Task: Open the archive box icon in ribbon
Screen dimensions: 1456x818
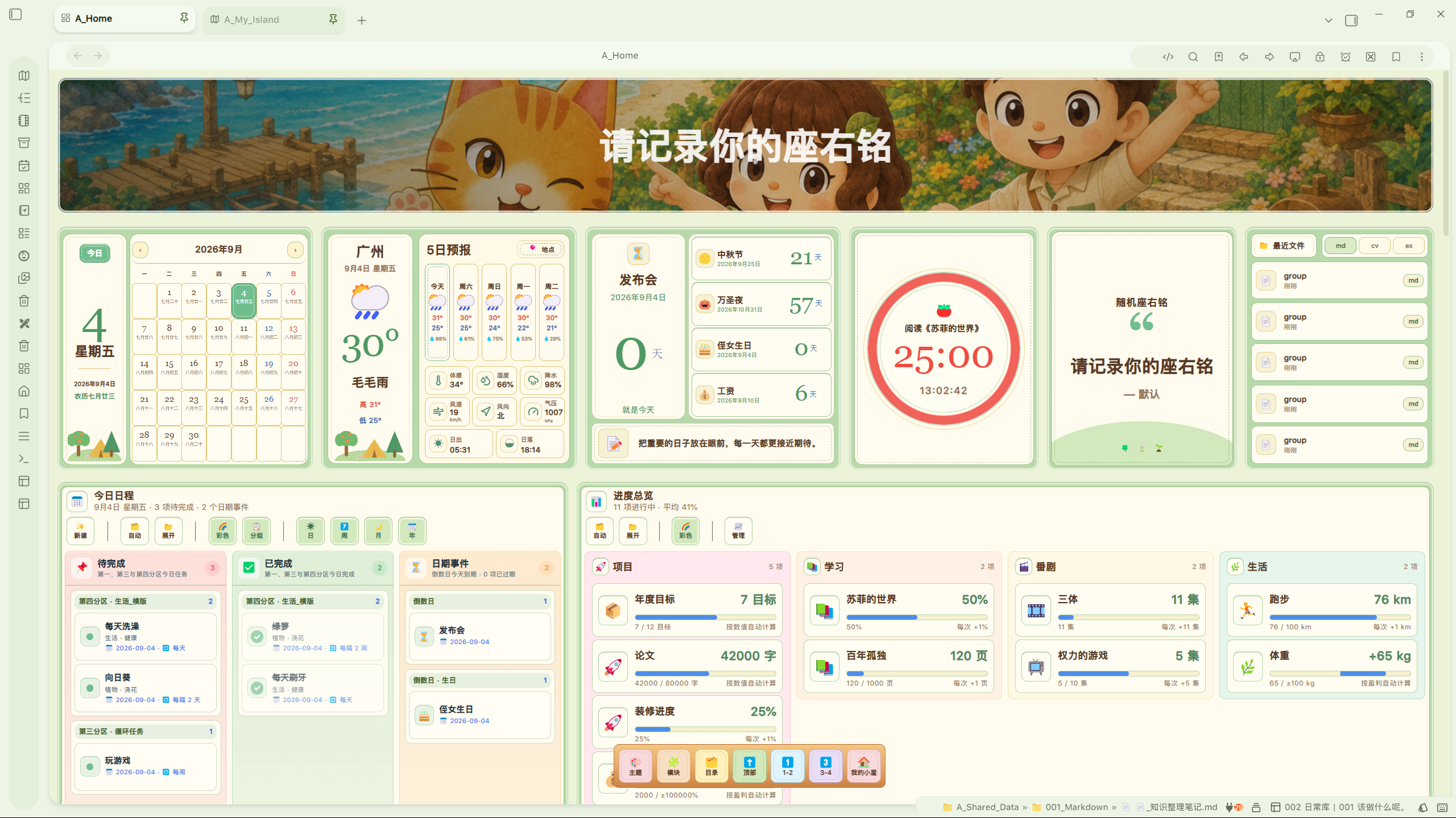Action: coord(24,143)
